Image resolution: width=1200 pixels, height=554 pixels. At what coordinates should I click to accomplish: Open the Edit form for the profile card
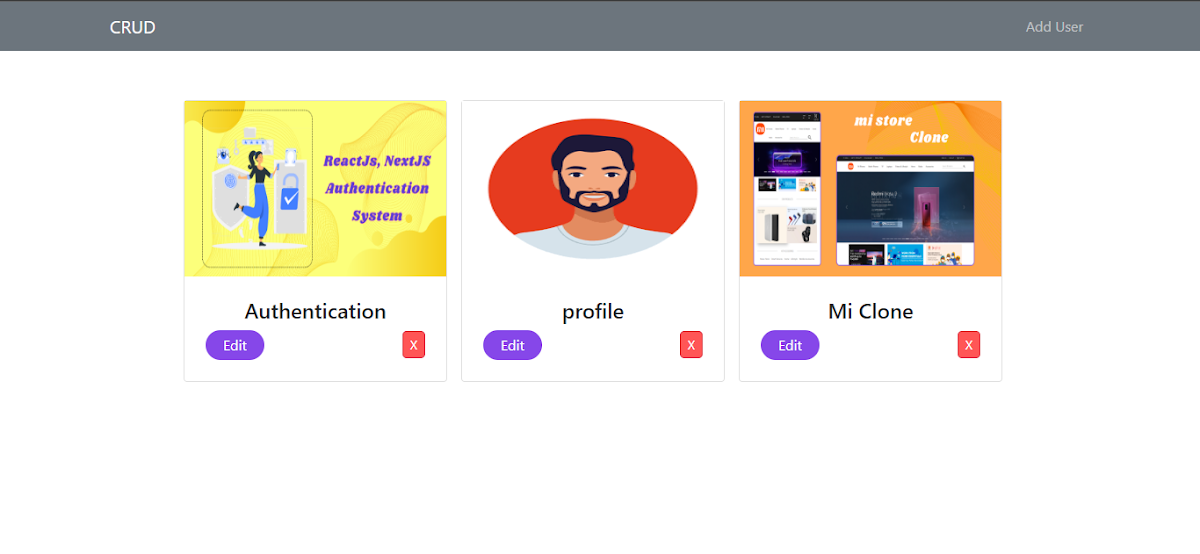point(512,345)
